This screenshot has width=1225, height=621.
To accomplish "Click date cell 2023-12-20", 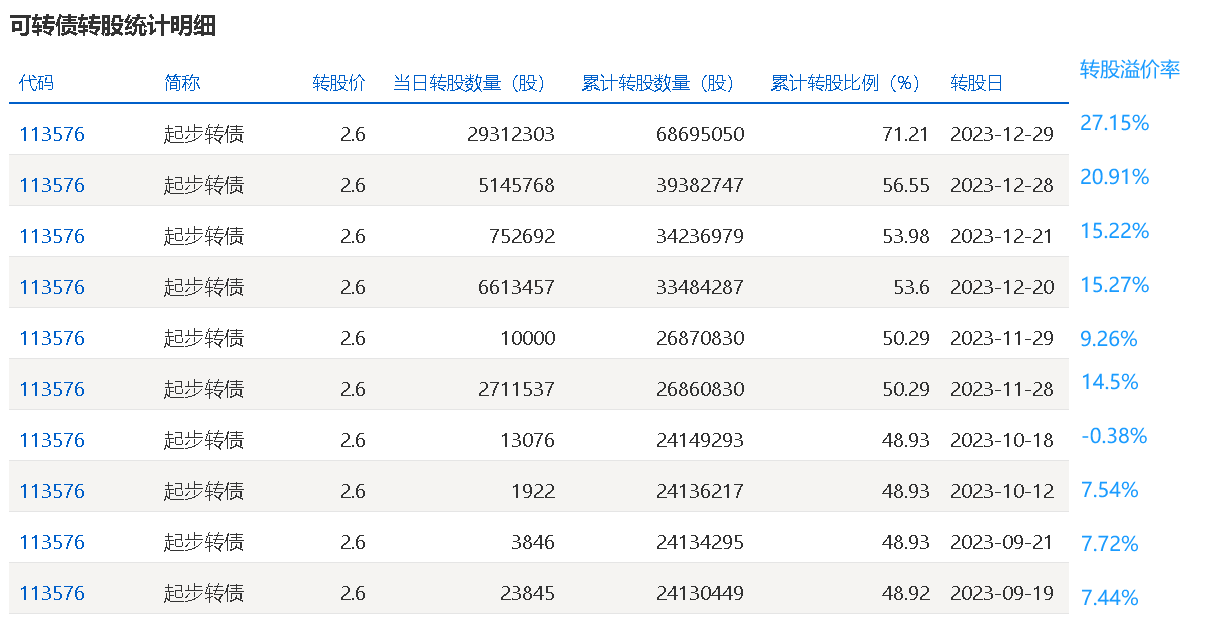I will 1002,287.
